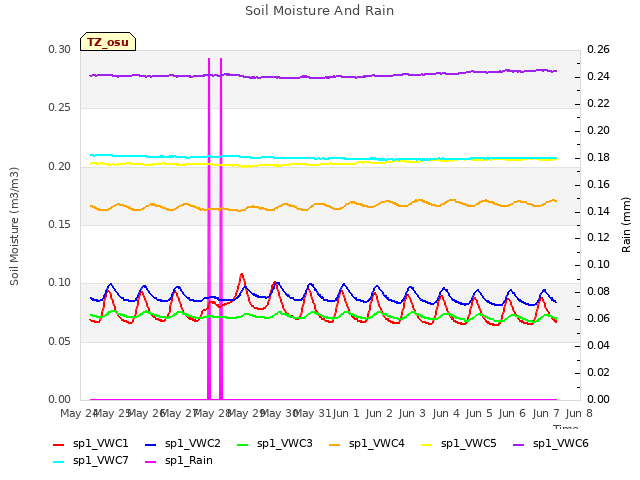Select the sp1_VWC1 legend label
This screenshot has height=480, width=640.
(100, 444)
